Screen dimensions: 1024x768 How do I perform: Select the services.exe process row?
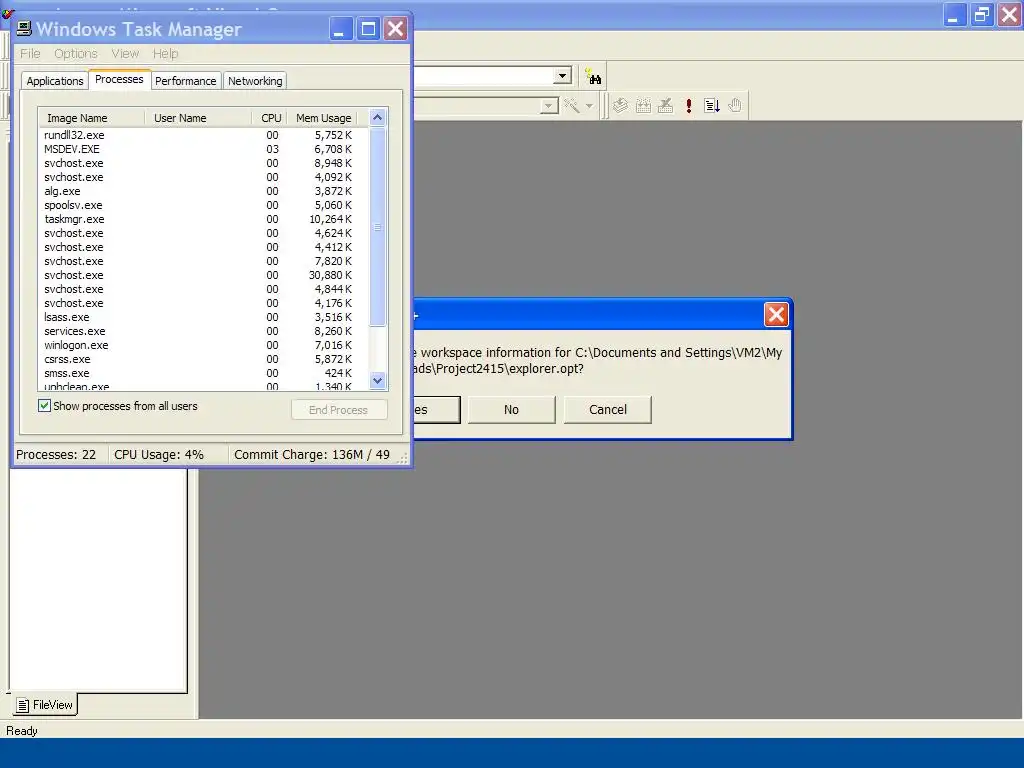[203, 331]
